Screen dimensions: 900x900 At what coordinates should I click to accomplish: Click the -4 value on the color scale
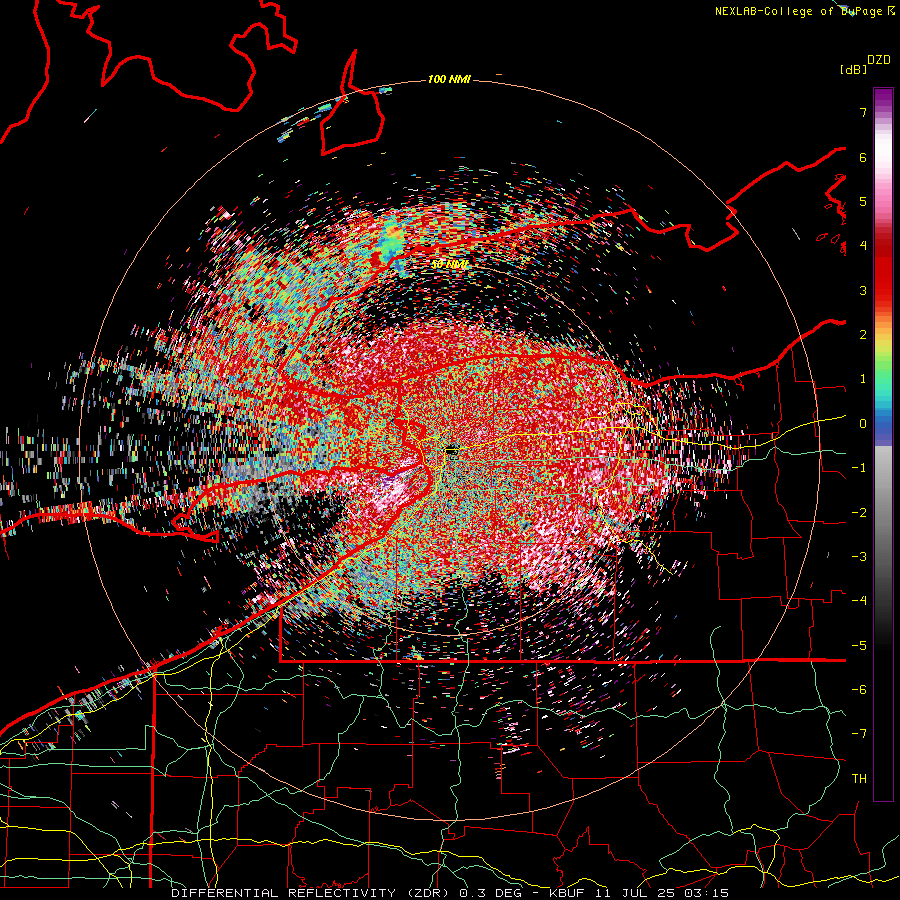[x=859, y=601]
